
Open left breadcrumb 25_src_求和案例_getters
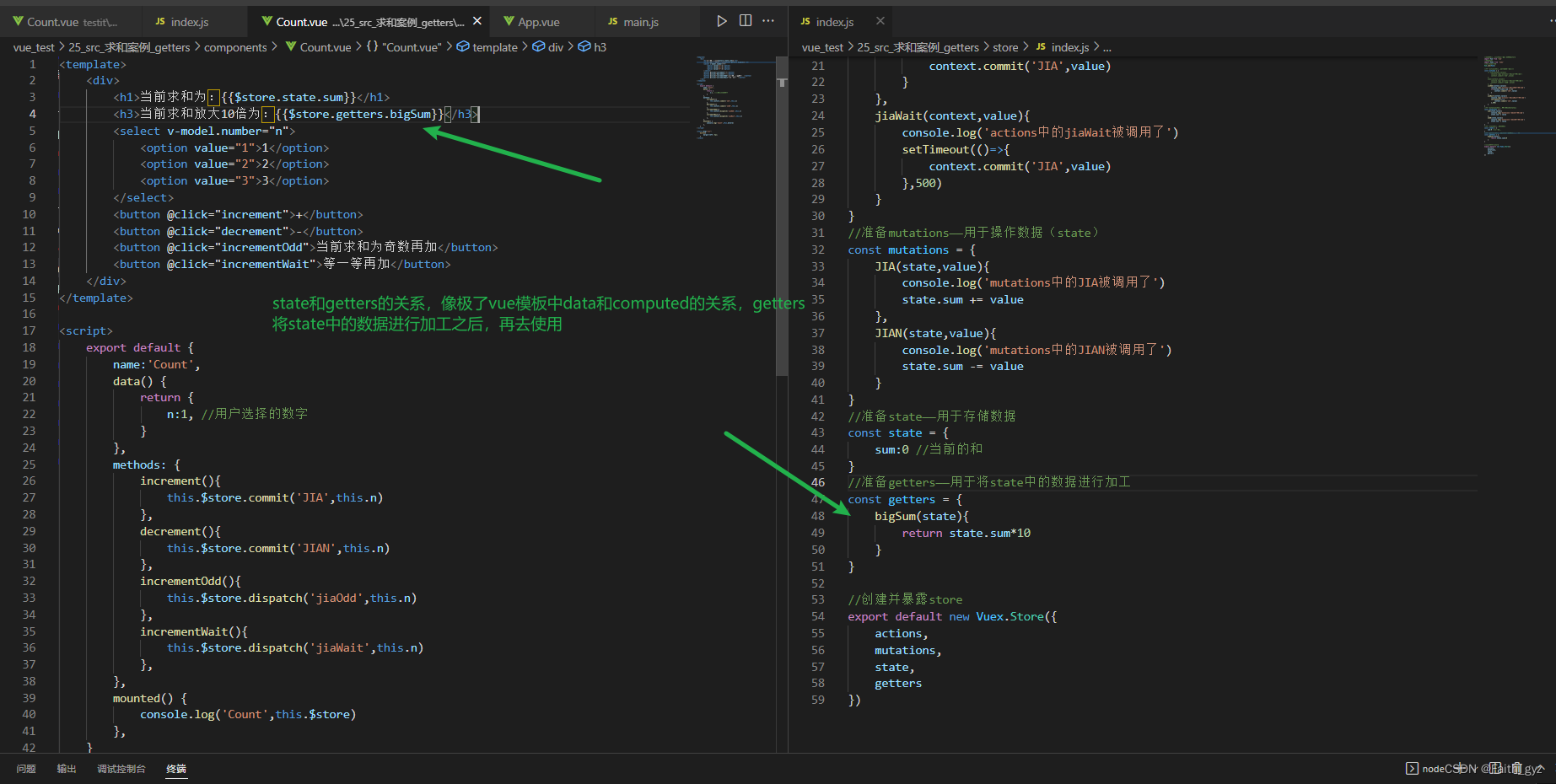(x=129, y=47)
